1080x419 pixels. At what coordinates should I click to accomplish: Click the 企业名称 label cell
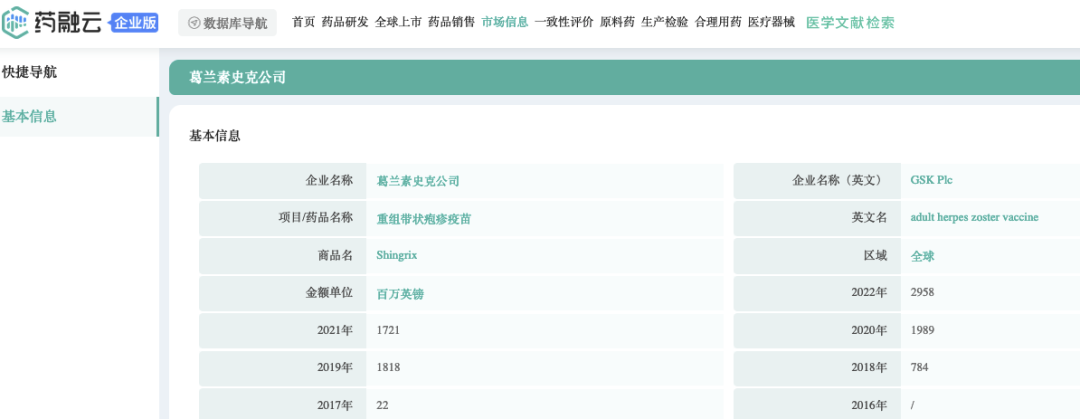pos(282,181)
